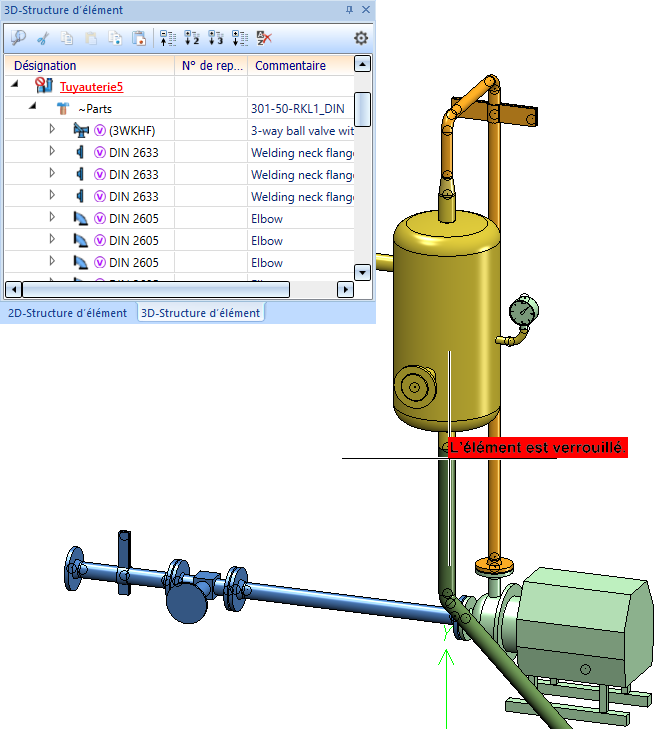Screen dimensions: 655x729
Task: Click the copy with blue dot icon
Action: point(115,38)
